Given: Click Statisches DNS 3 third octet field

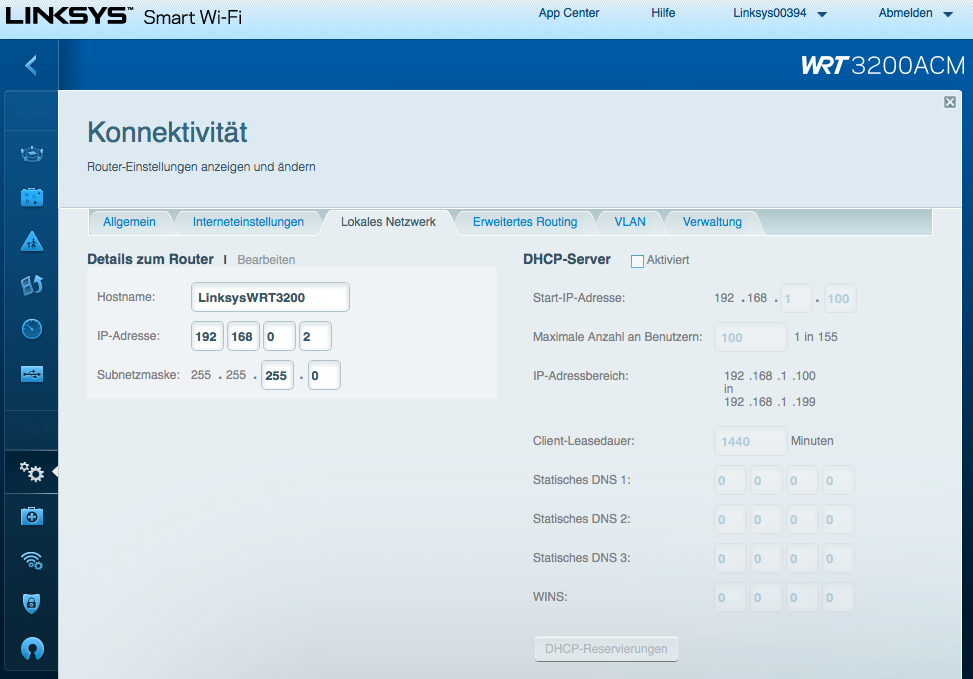Looking at the screenshot, I should 802,559.
